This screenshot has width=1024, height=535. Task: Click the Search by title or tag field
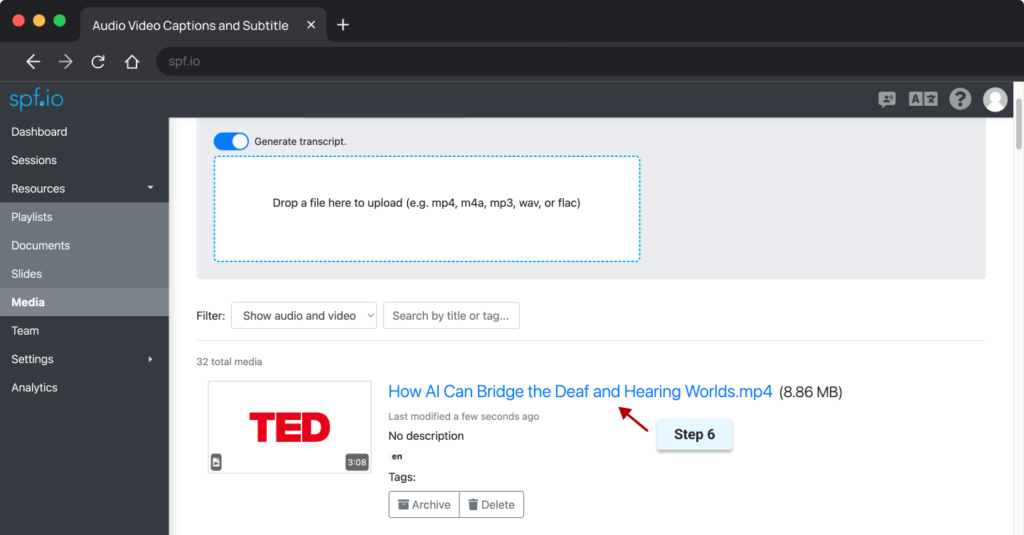pos(451,316)
